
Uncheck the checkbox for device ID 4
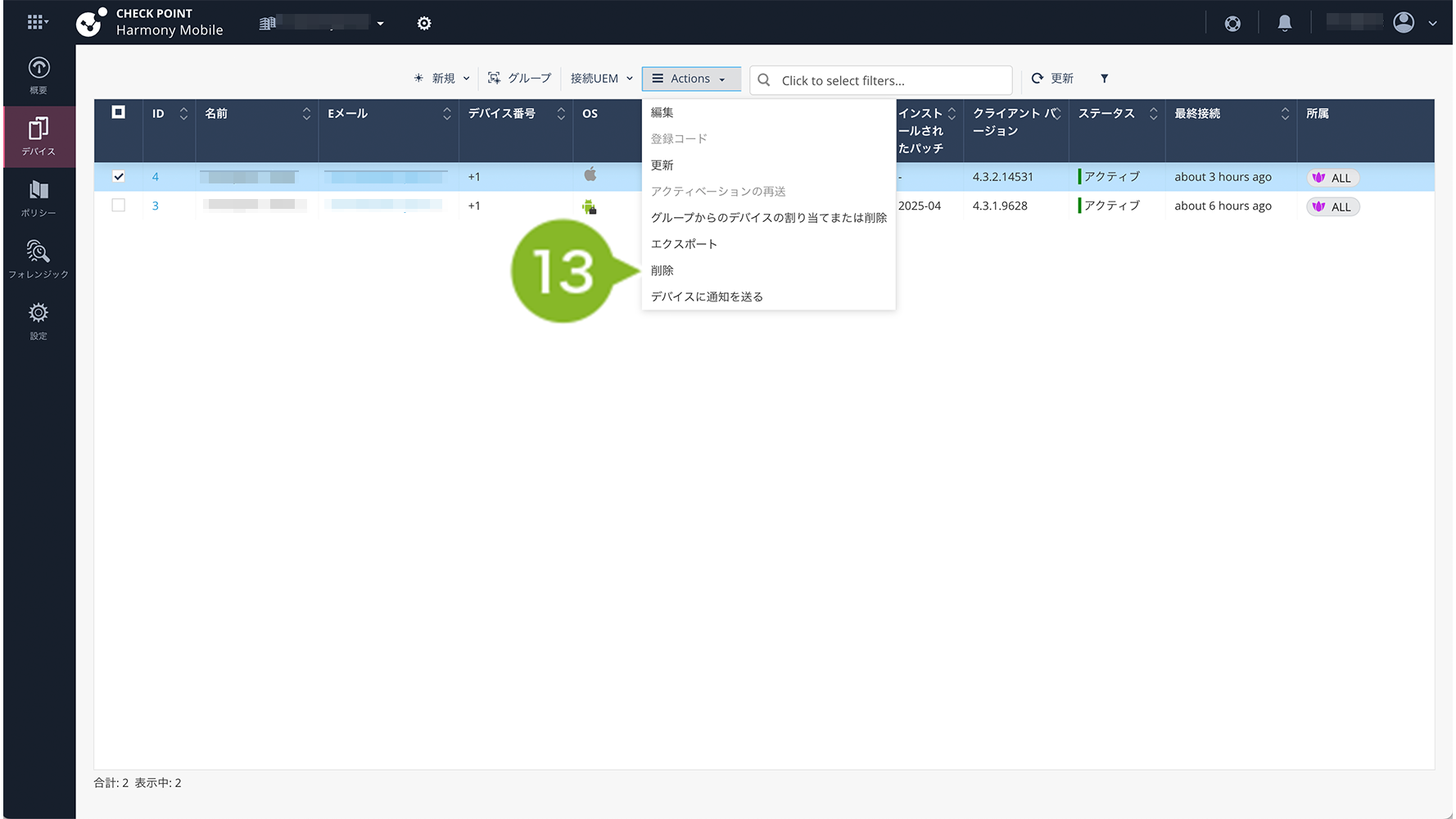(x=119, y=176)
